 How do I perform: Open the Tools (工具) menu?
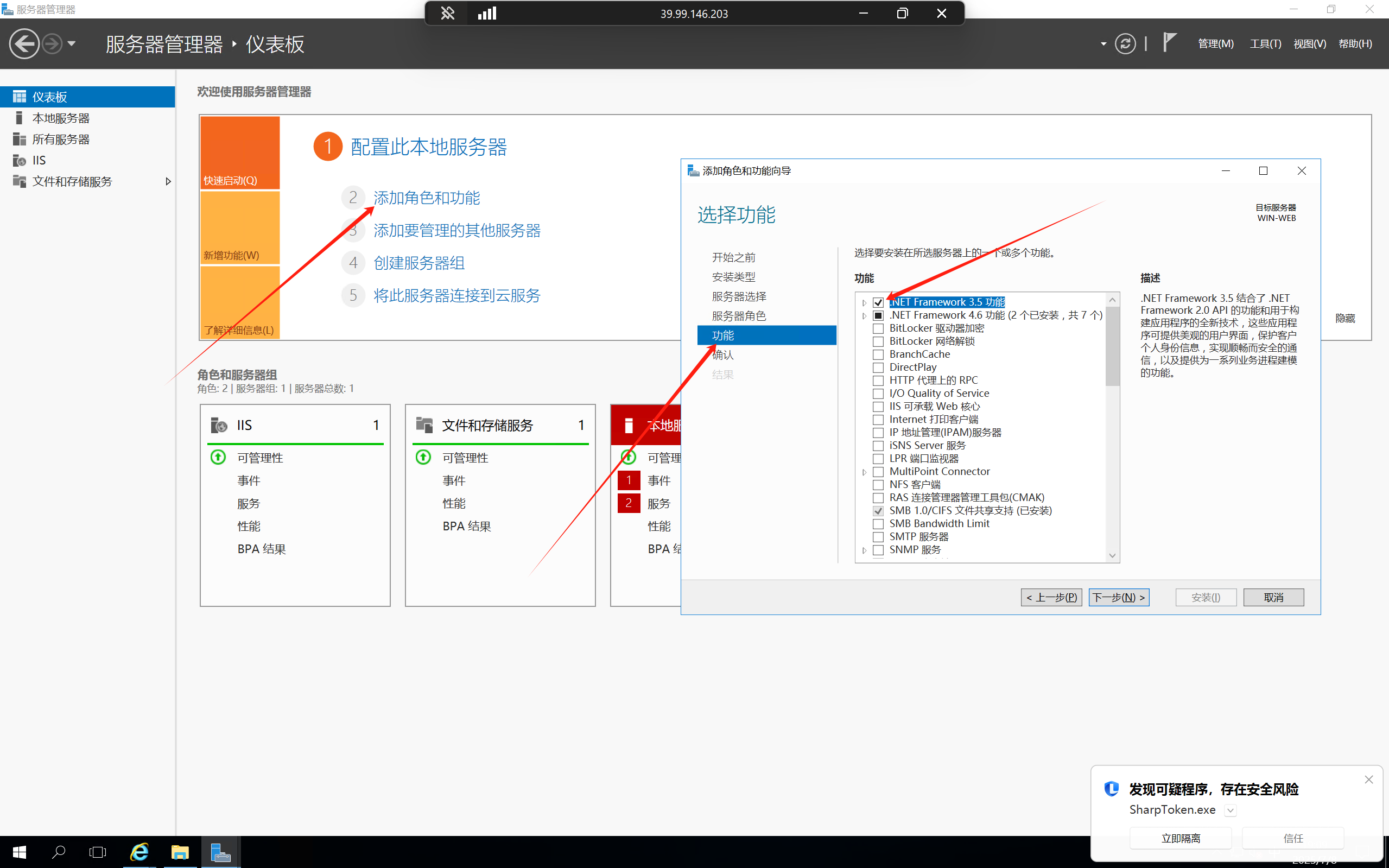(1265, 43)
